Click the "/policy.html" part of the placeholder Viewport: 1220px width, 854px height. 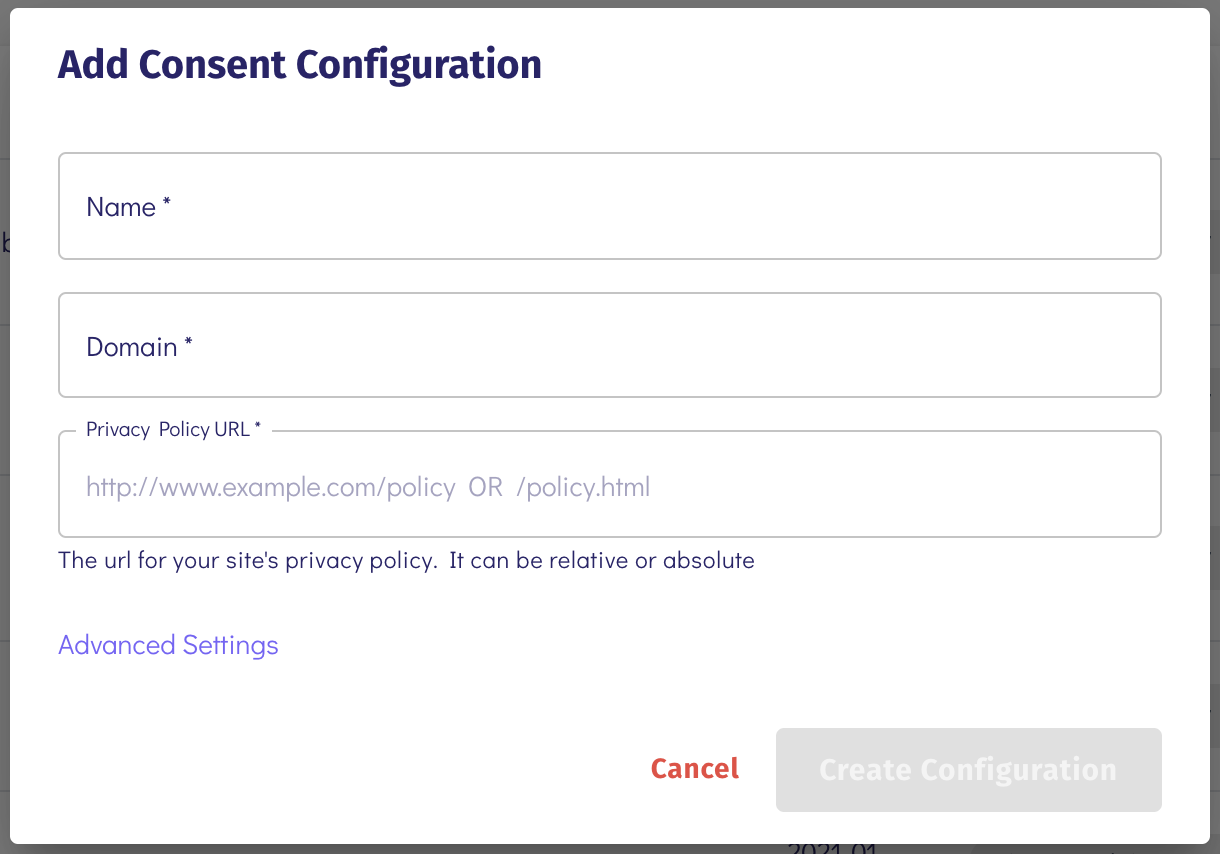tap(584, 488)
